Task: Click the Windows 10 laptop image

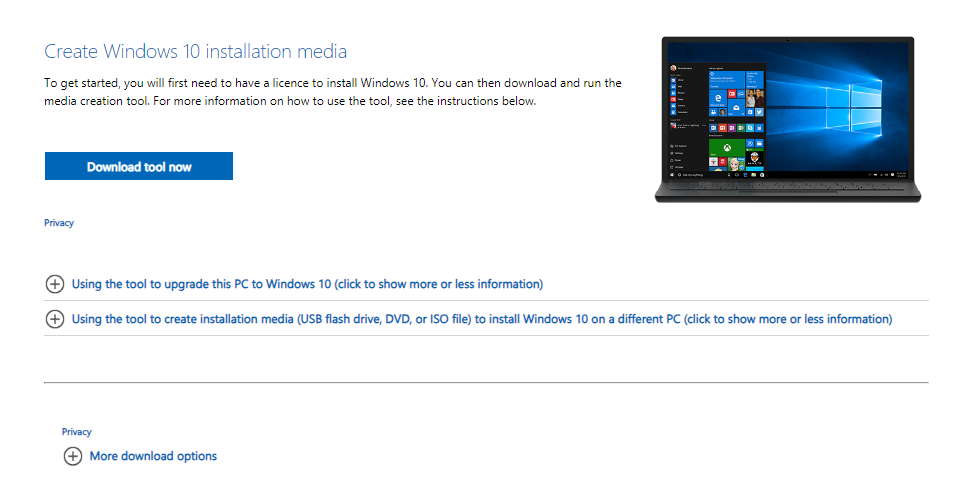Action: tap(787, 120)
